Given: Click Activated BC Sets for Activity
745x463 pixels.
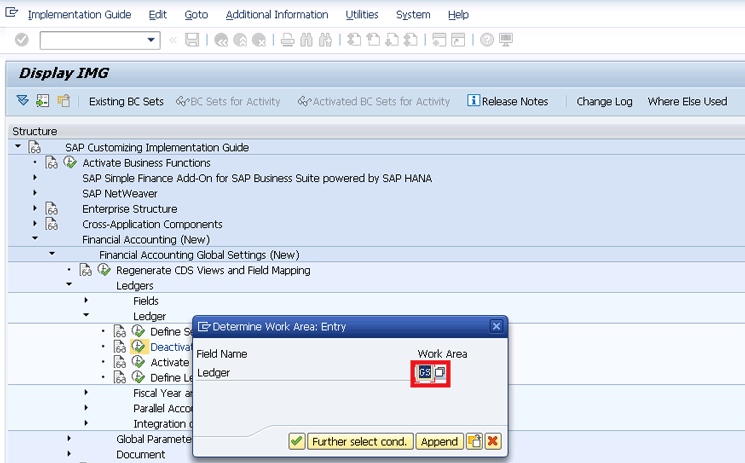Looking at the screenshot, I should [x=373, y=101].
